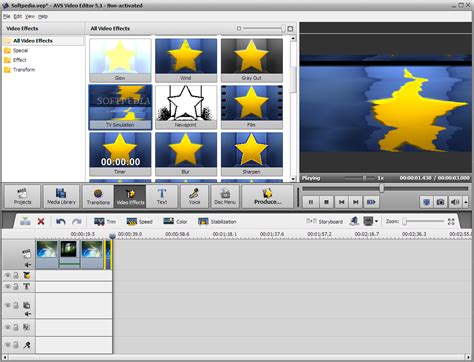
Task: Stop the preview playback
Action: [326, 202]
